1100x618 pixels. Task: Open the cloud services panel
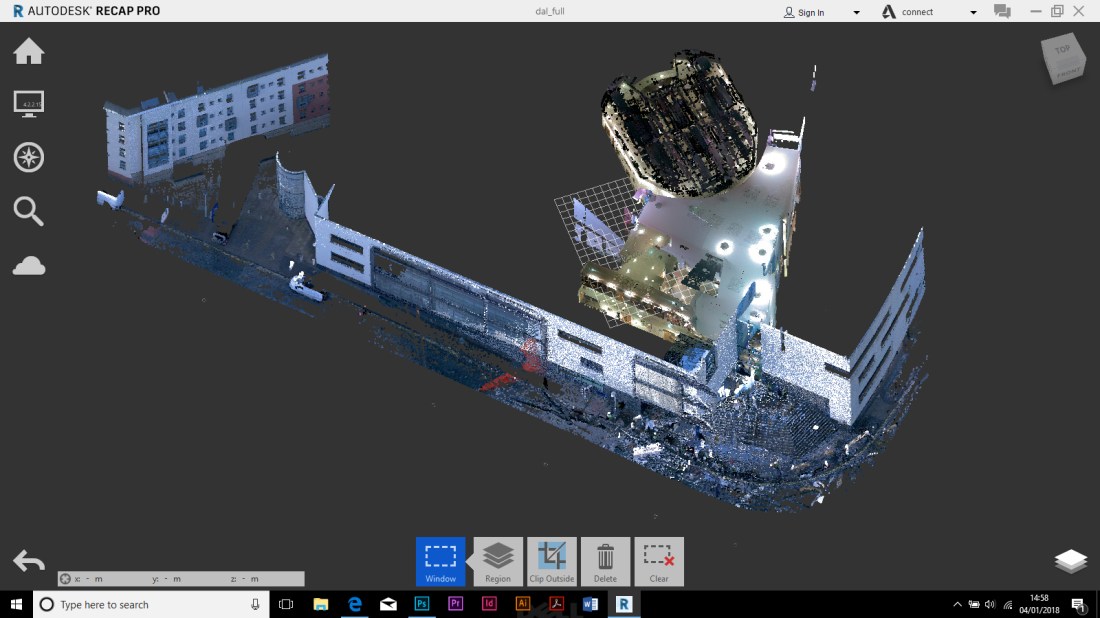[x=29, y=265]
